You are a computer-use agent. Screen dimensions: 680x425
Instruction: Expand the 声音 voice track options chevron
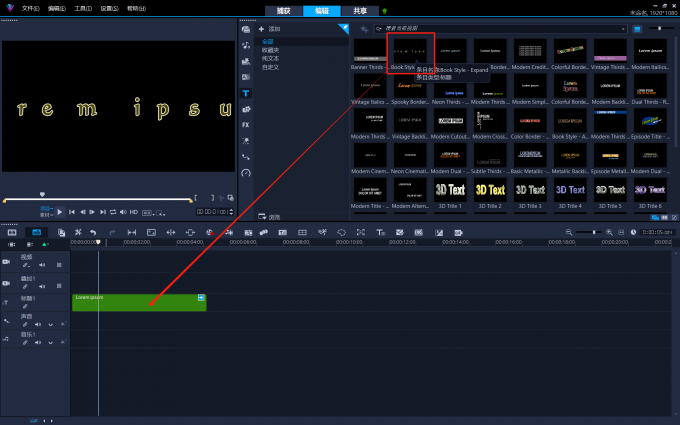(x=50, y=324)
